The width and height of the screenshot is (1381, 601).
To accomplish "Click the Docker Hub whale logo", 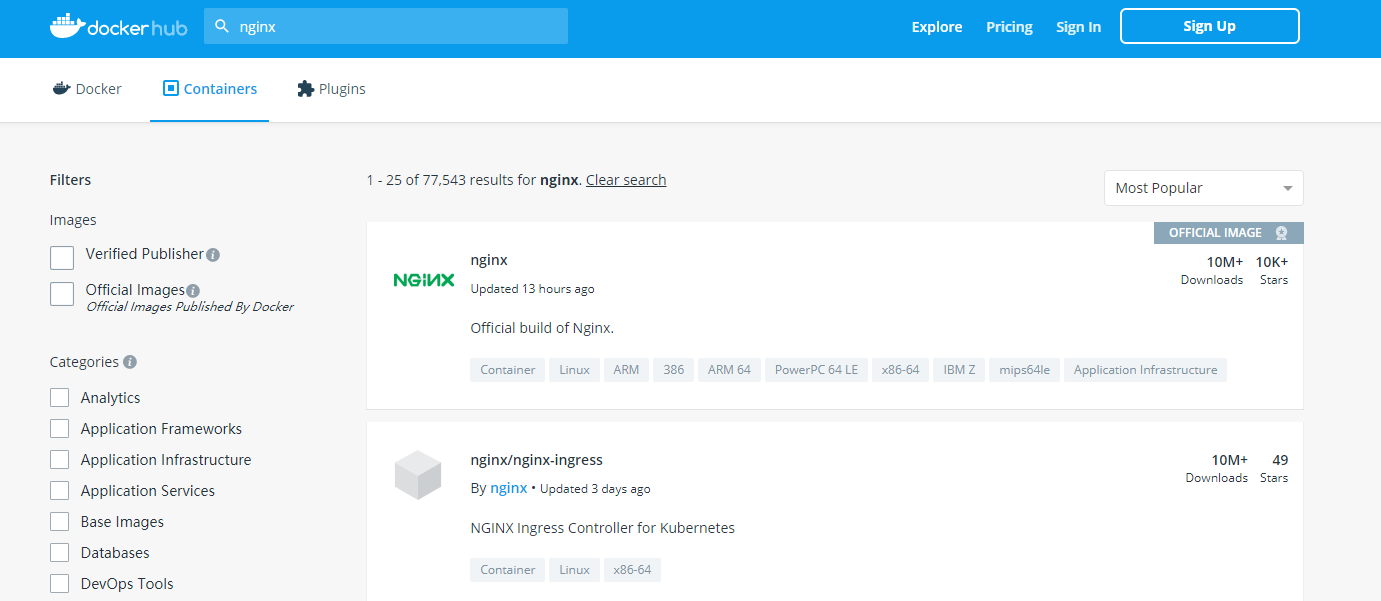I will click(118, 26).
